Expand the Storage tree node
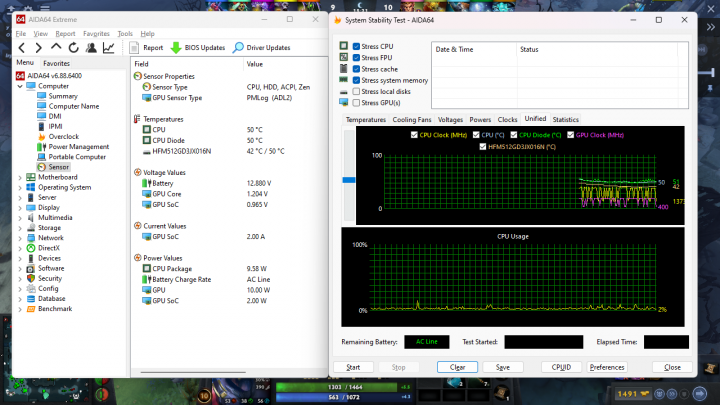This screenshot has width=720, height=405. pyautogui.click(x=20, y=228)
